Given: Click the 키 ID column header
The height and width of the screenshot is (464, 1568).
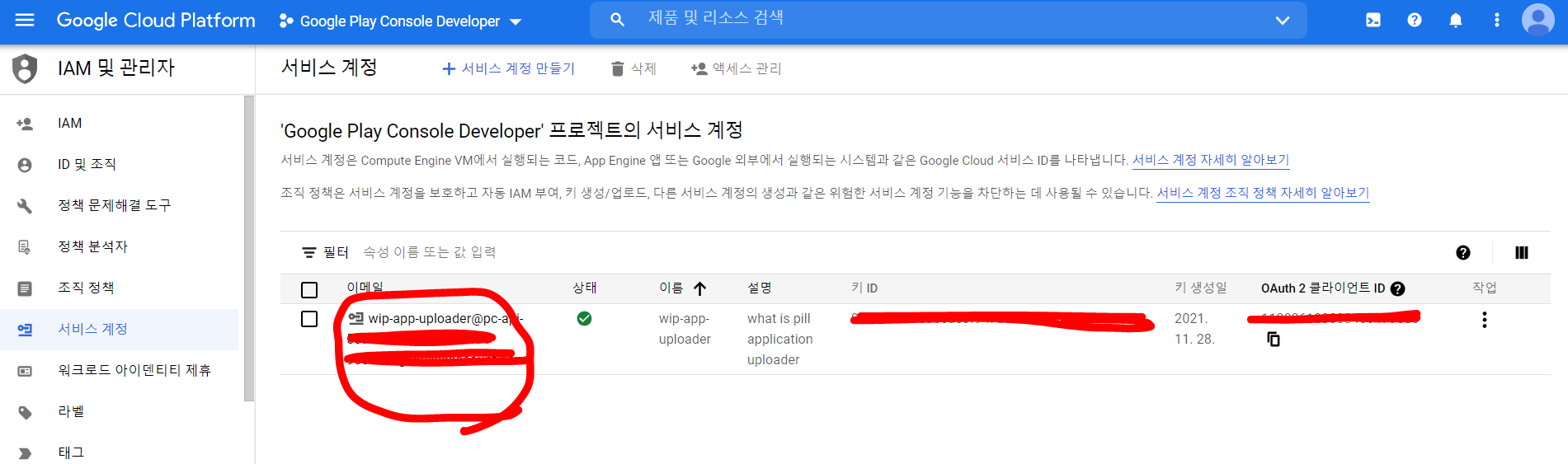Looking at the screenshot, I should [864, 288].
